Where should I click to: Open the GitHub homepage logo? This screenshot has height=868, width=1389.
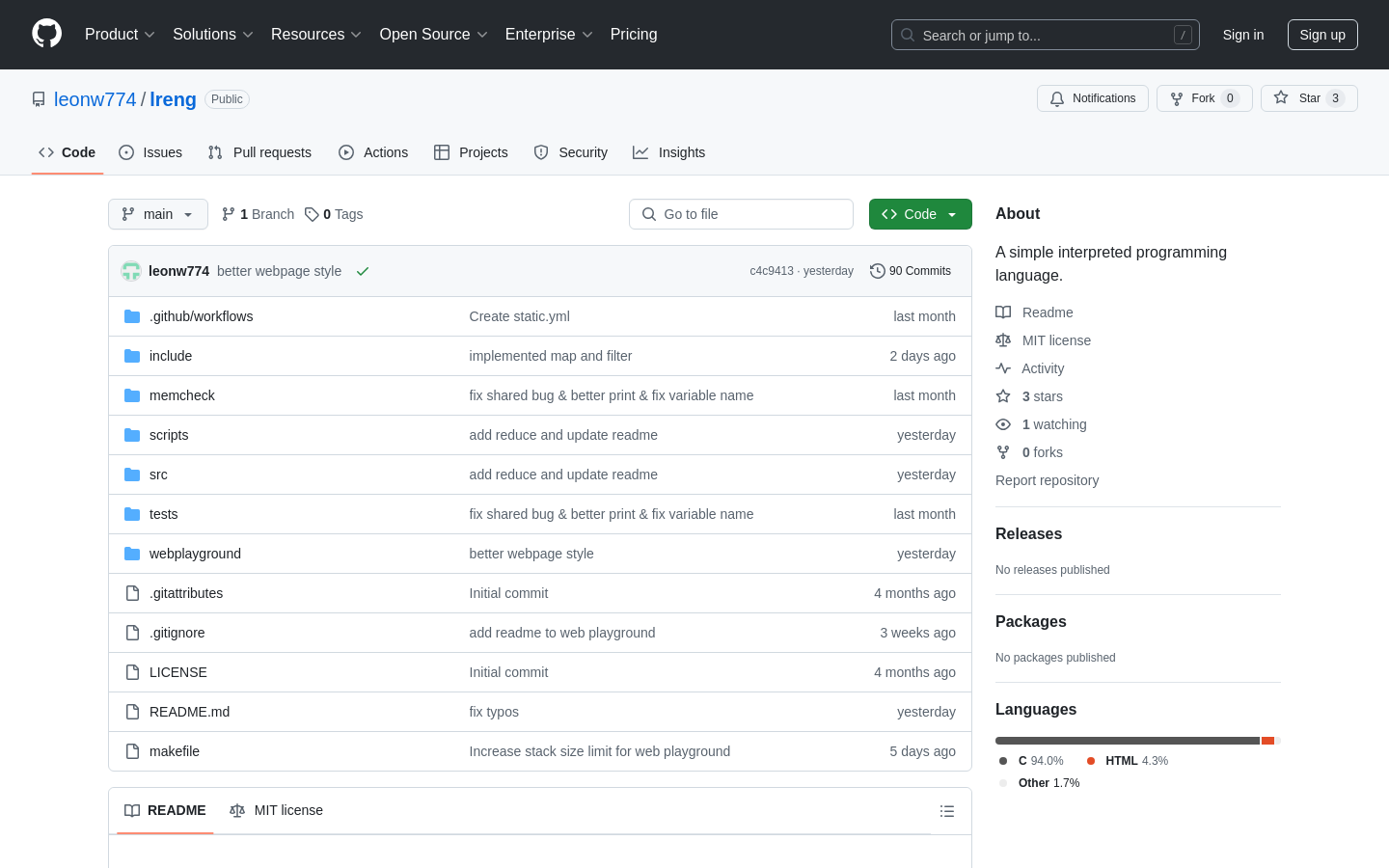[x=46, y=34]
